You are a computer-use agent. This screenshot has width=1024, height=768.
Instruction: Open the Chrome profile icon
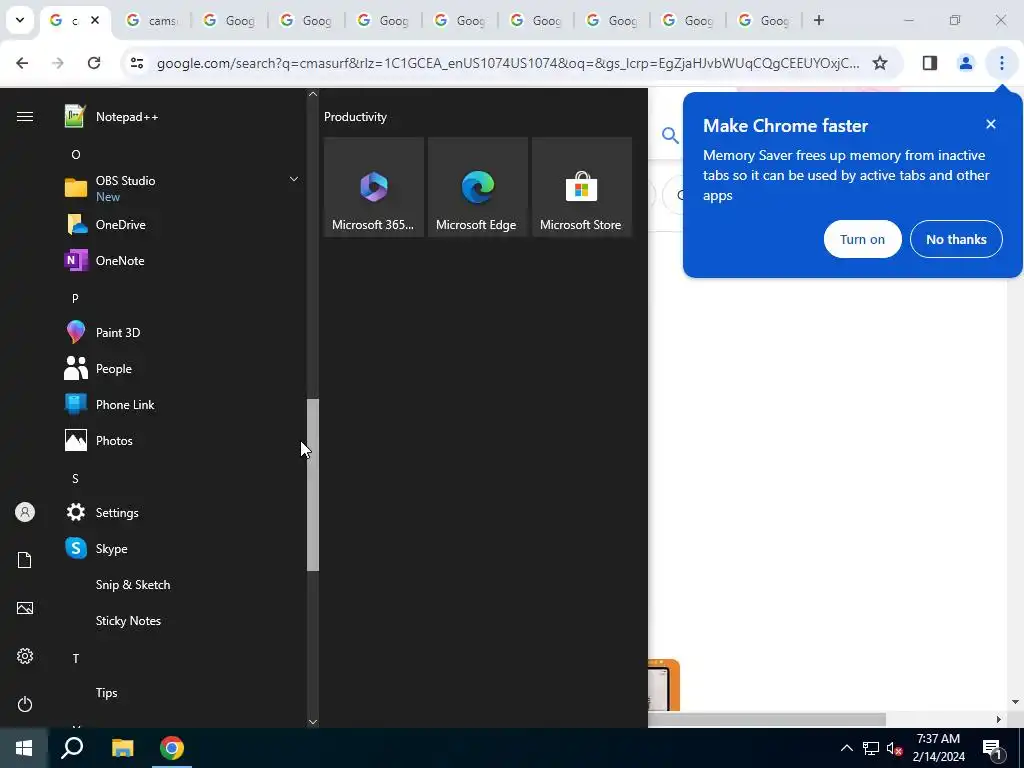click(x=965, y=63)
